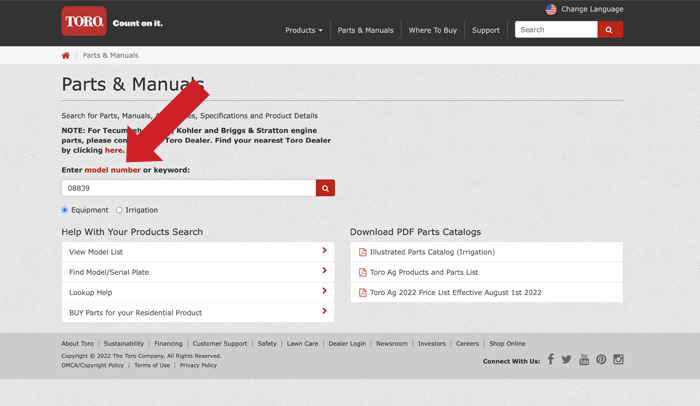Click Dealer Login footer link
The height and width of the screenshot is (406, 700).
347,343
